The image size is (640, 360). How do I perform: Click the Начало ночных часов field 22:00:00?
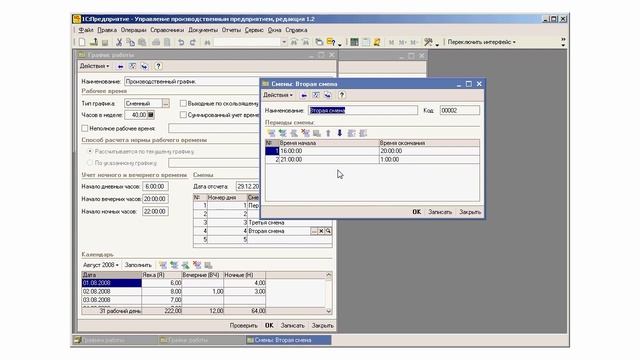(155, 211)
